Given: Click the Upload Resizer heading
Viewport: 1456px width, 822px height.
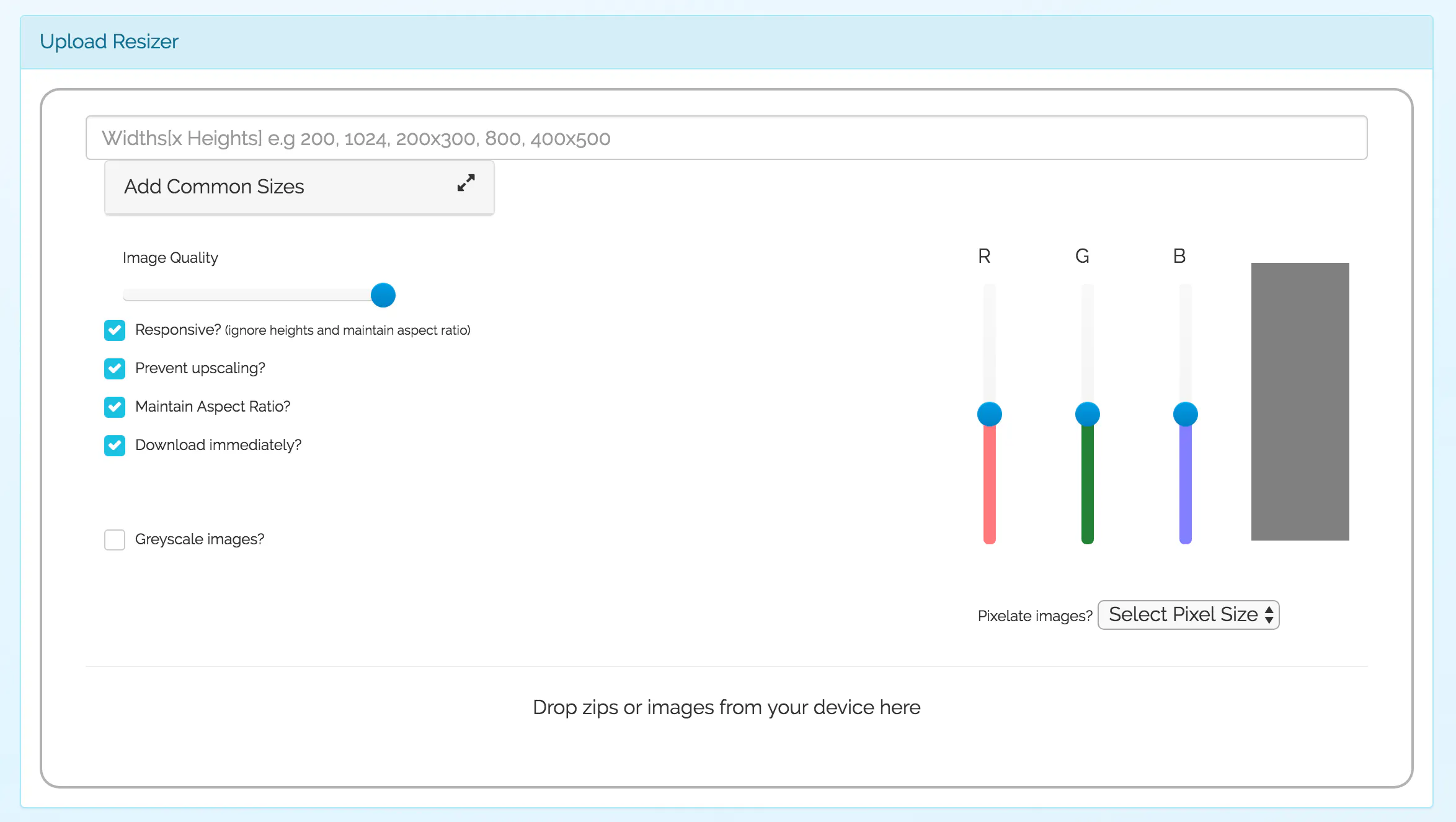Looking at the screenshot, I should (x=109, y=42).
